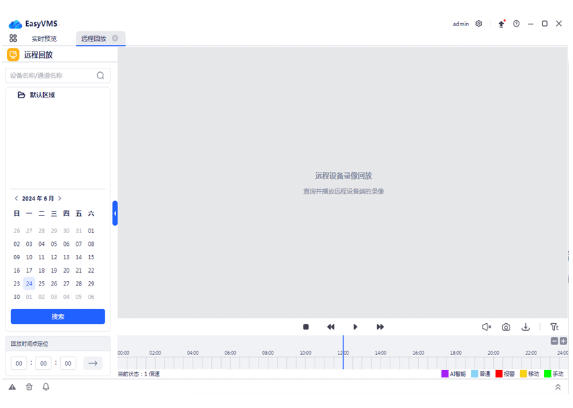This screenshot has width=573, height=408.
Task: Click the upload arrow icon with red dot
Action: coord(501,24)
